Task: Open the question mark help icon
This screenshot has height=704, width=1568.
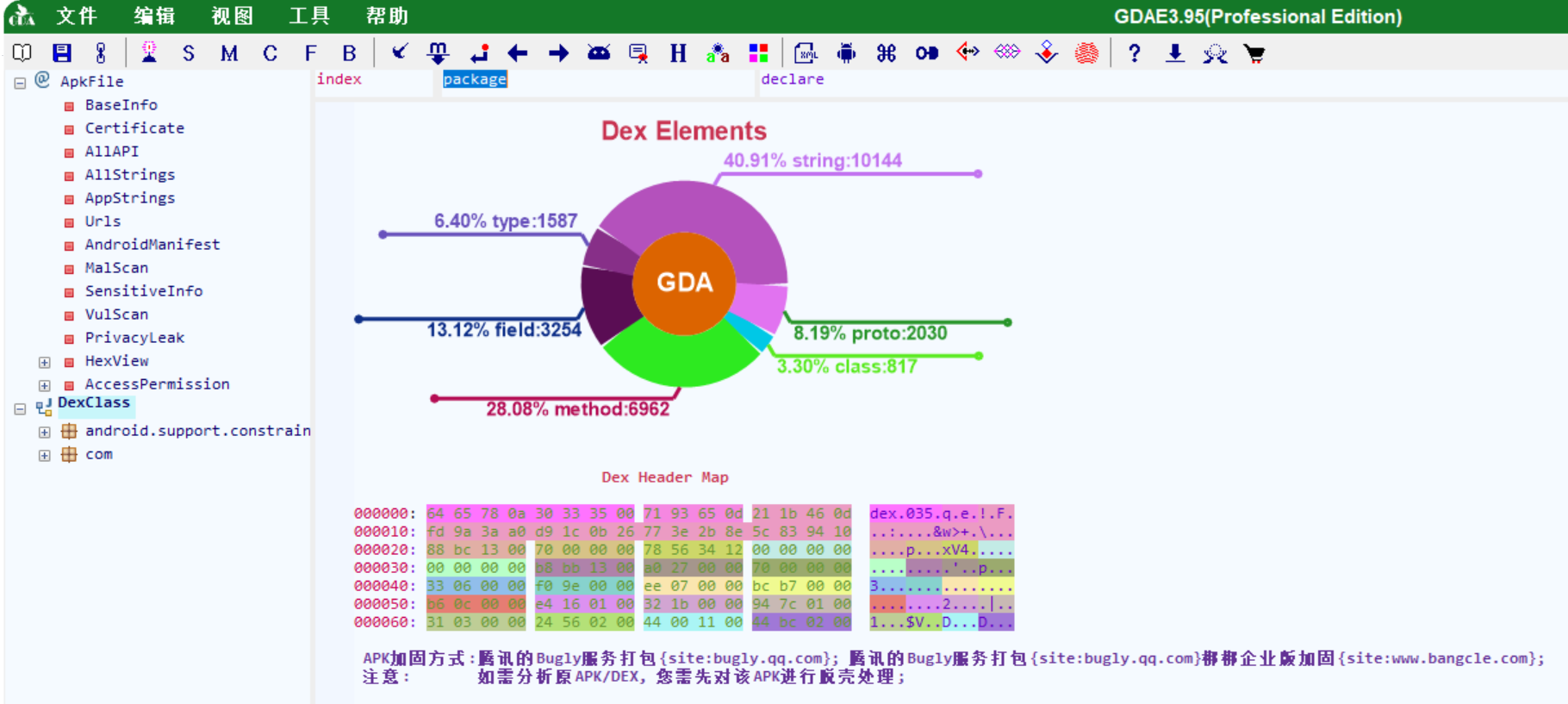Action: (1134, 53)
